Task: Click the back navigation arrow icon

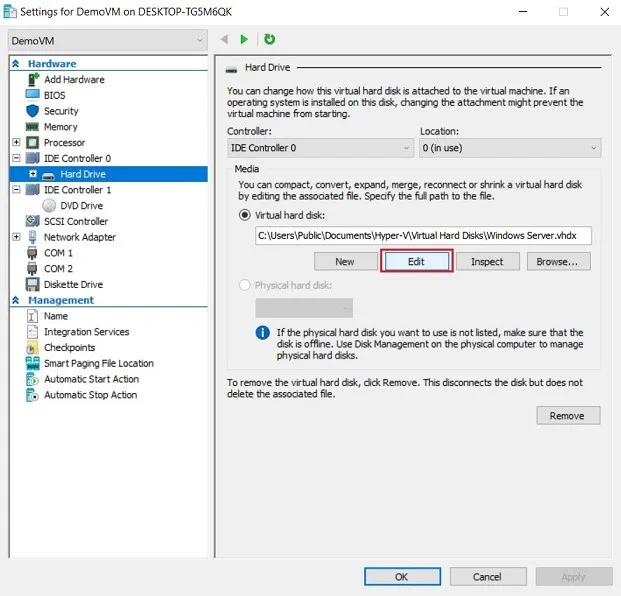Action: tap(224, 39)
